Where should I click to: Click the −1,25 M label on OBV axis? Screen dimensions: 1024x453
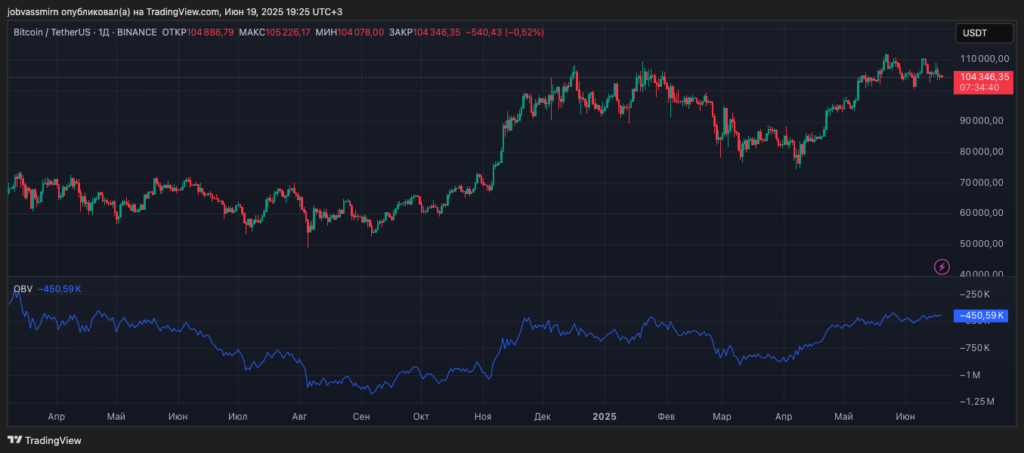[x=976, y=400]
